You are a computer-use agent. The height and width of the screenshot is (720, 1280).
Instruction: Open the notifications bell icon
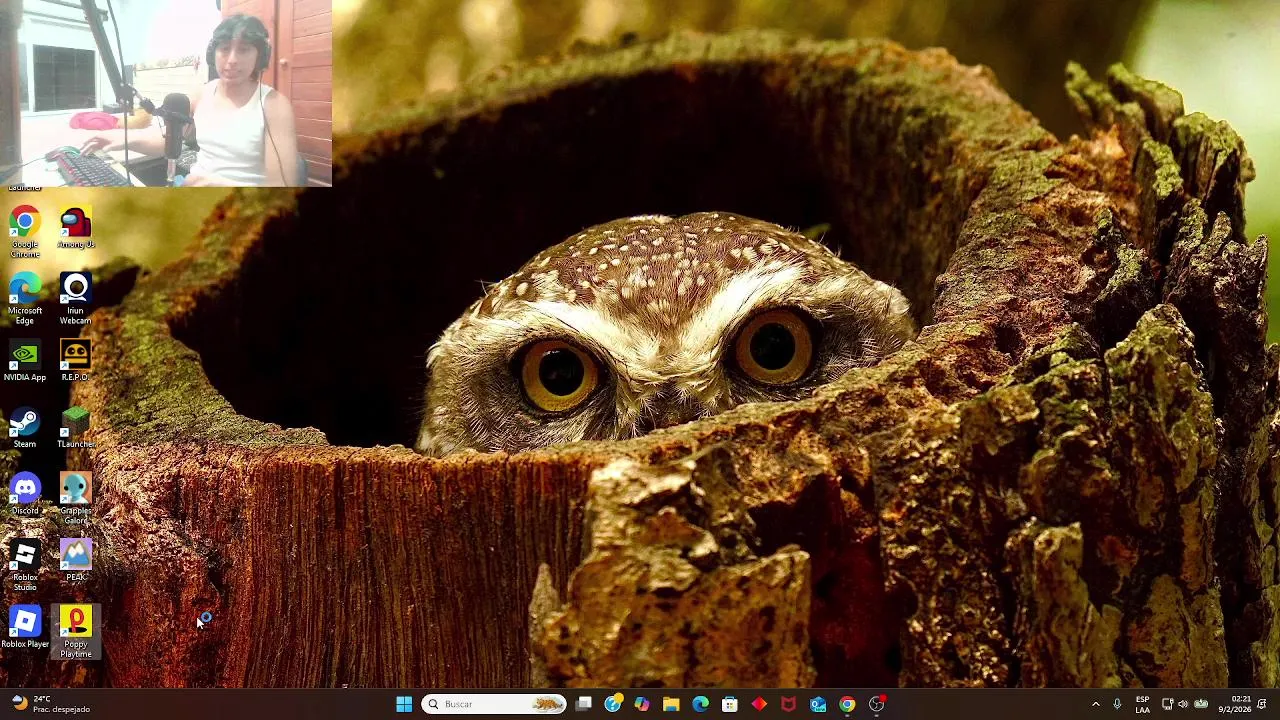1262,704
